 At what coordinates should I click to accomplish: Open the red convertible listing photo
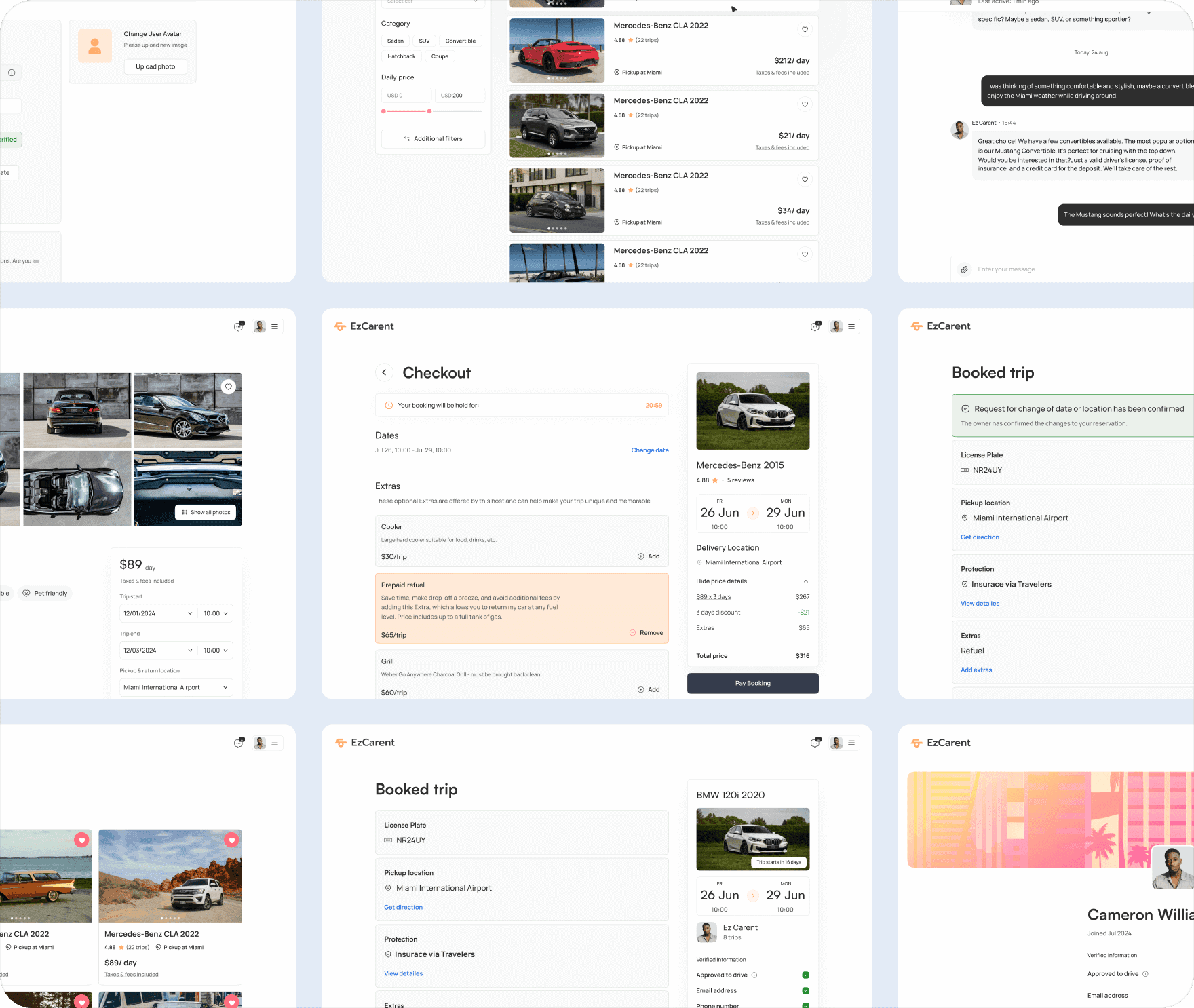point(557,50)
